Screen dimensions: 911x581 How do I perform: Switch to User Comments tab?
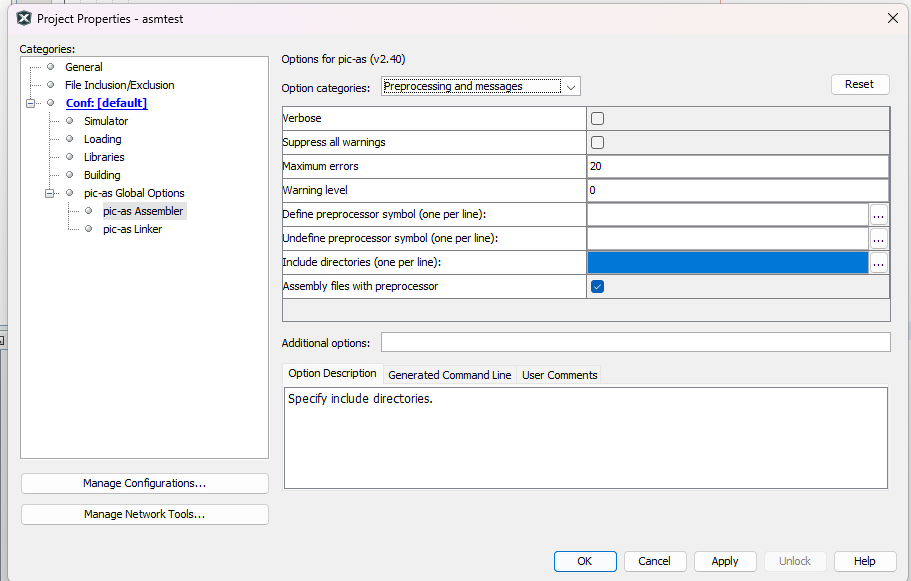pos(559,375)
